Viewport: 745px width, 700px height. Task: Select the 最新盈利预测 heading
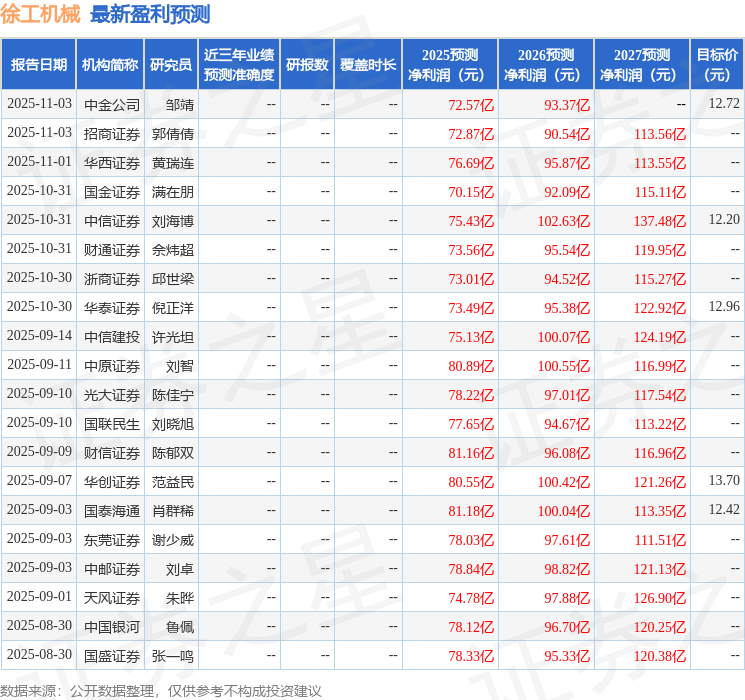click(150, 14)
